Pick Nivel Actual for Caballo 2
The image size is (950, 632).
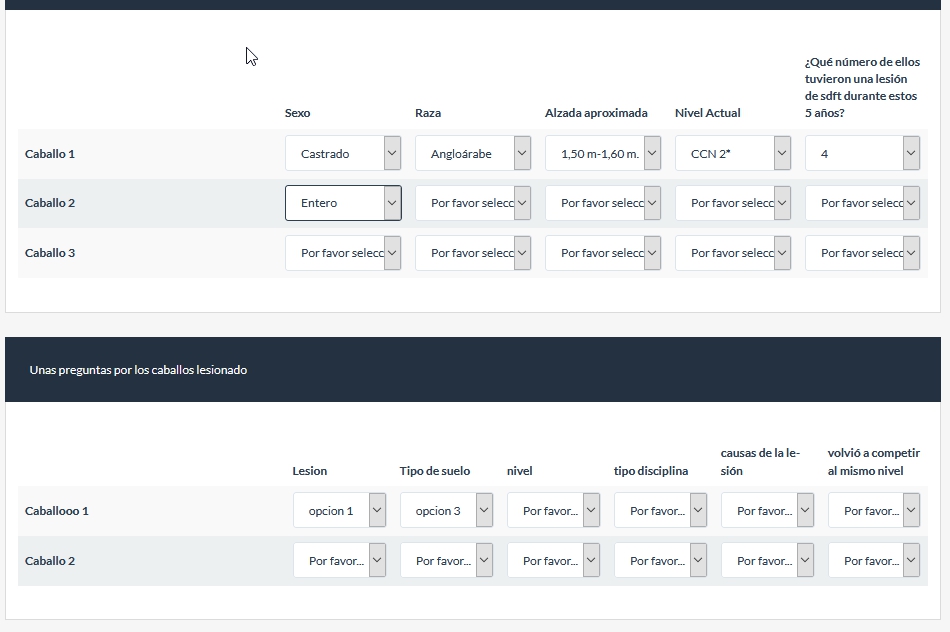point(732,203)
